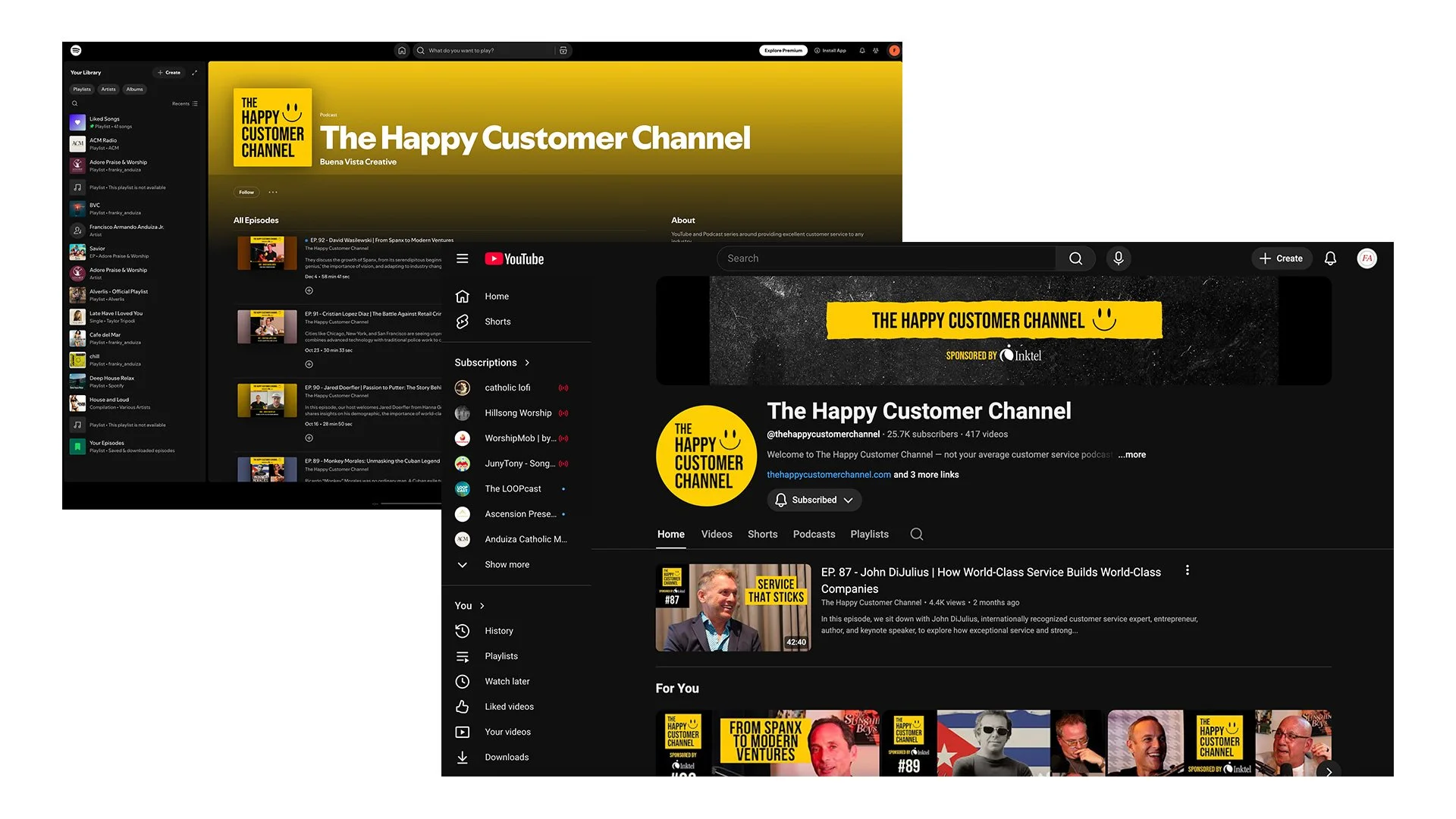Switch to the channel Podcasts tab

pyautogui.click(x=814, y=535)
